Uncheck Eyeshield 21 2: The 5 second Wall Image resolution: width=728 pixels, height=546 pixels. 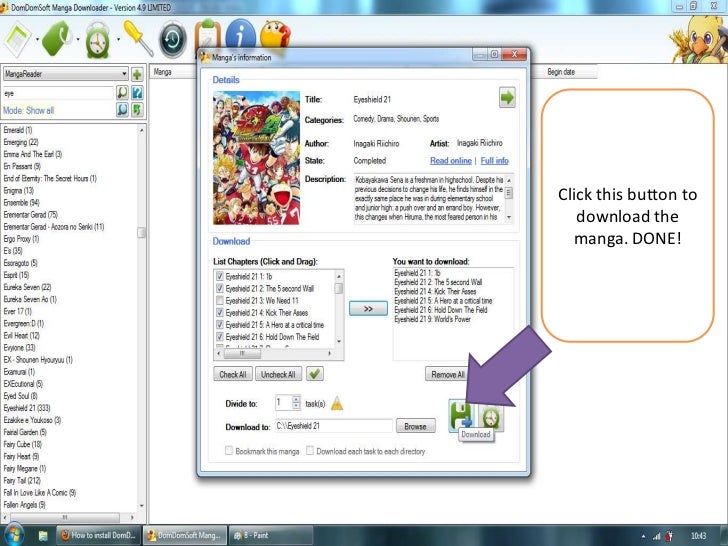(220, 288)
